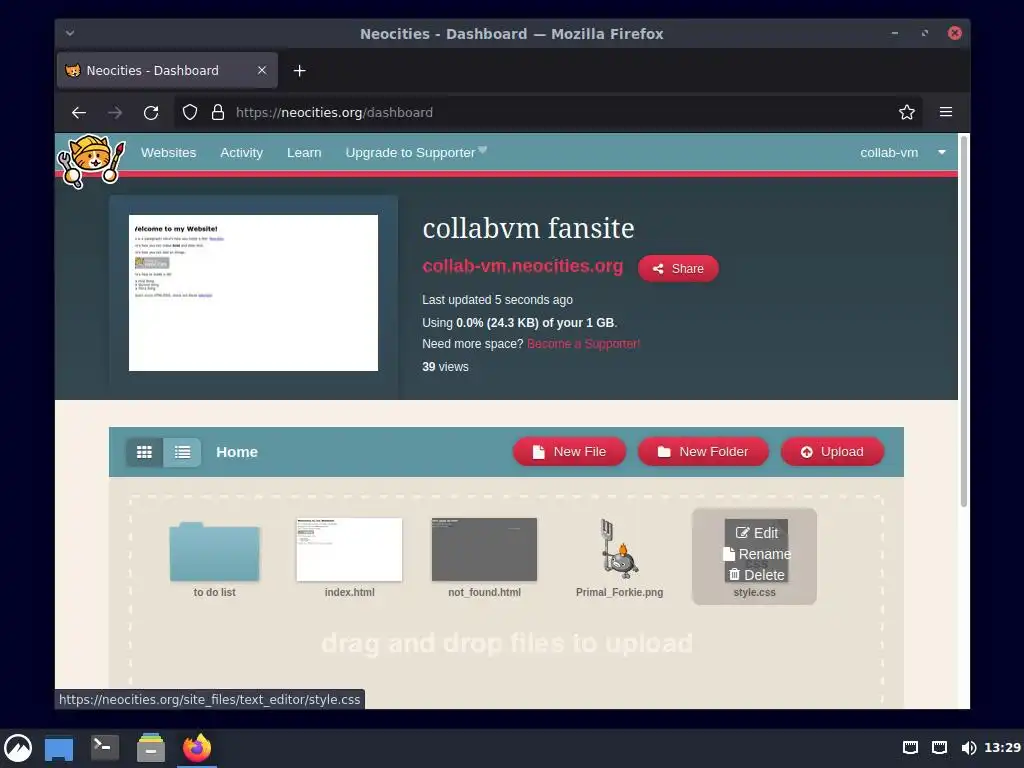This screenshot has width=1024, height=768.
Task: Open a new browser tab
Action: [x=299, y=71]
